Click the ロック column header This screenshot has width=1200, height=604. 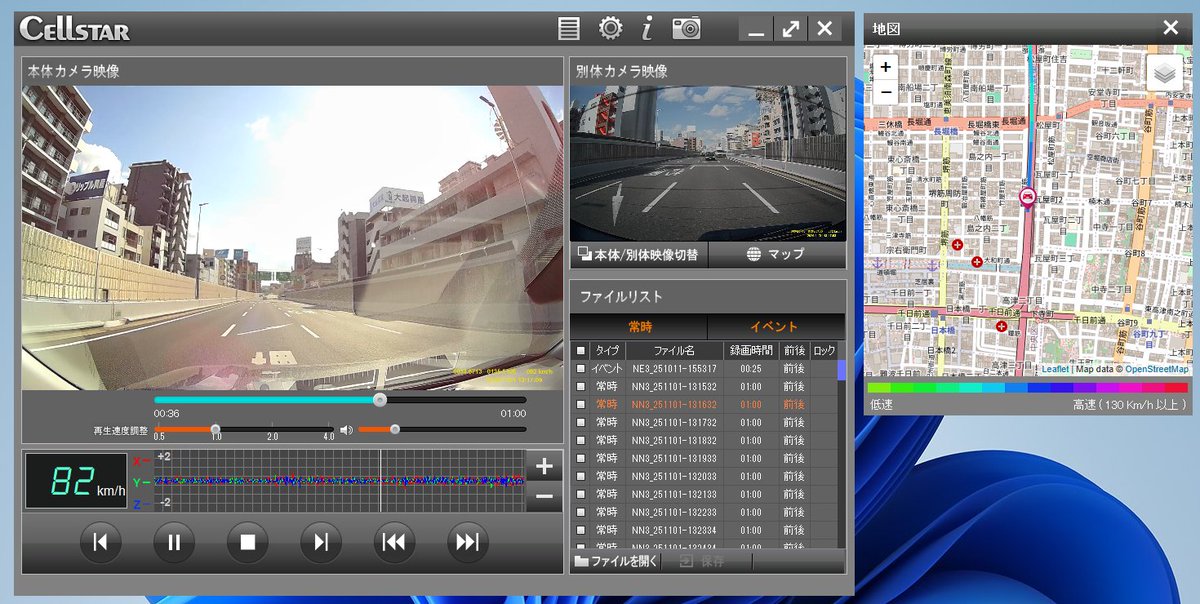824,351
